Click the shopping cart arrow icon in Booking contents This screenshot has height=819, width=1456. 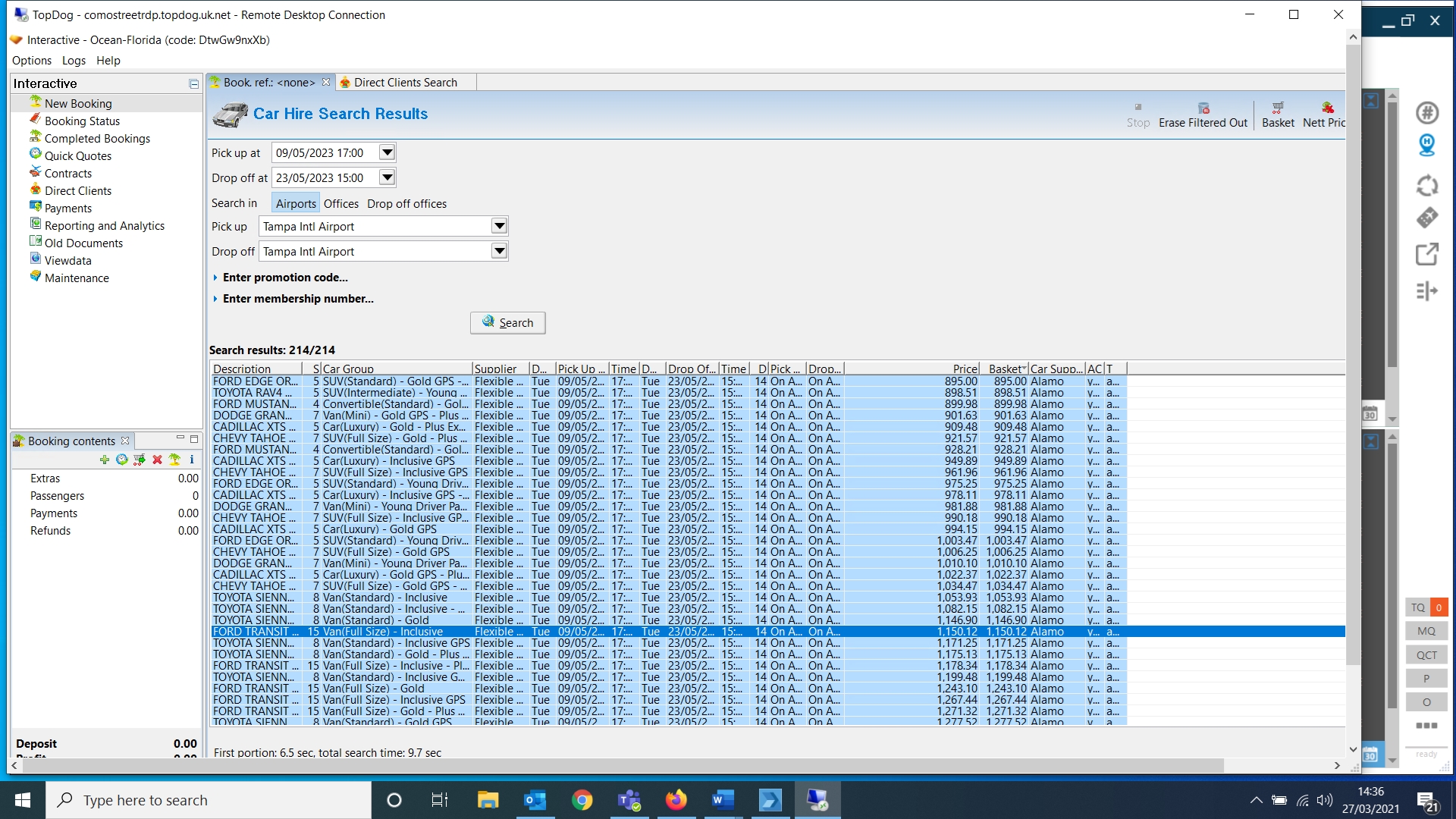tap(140, 460)
